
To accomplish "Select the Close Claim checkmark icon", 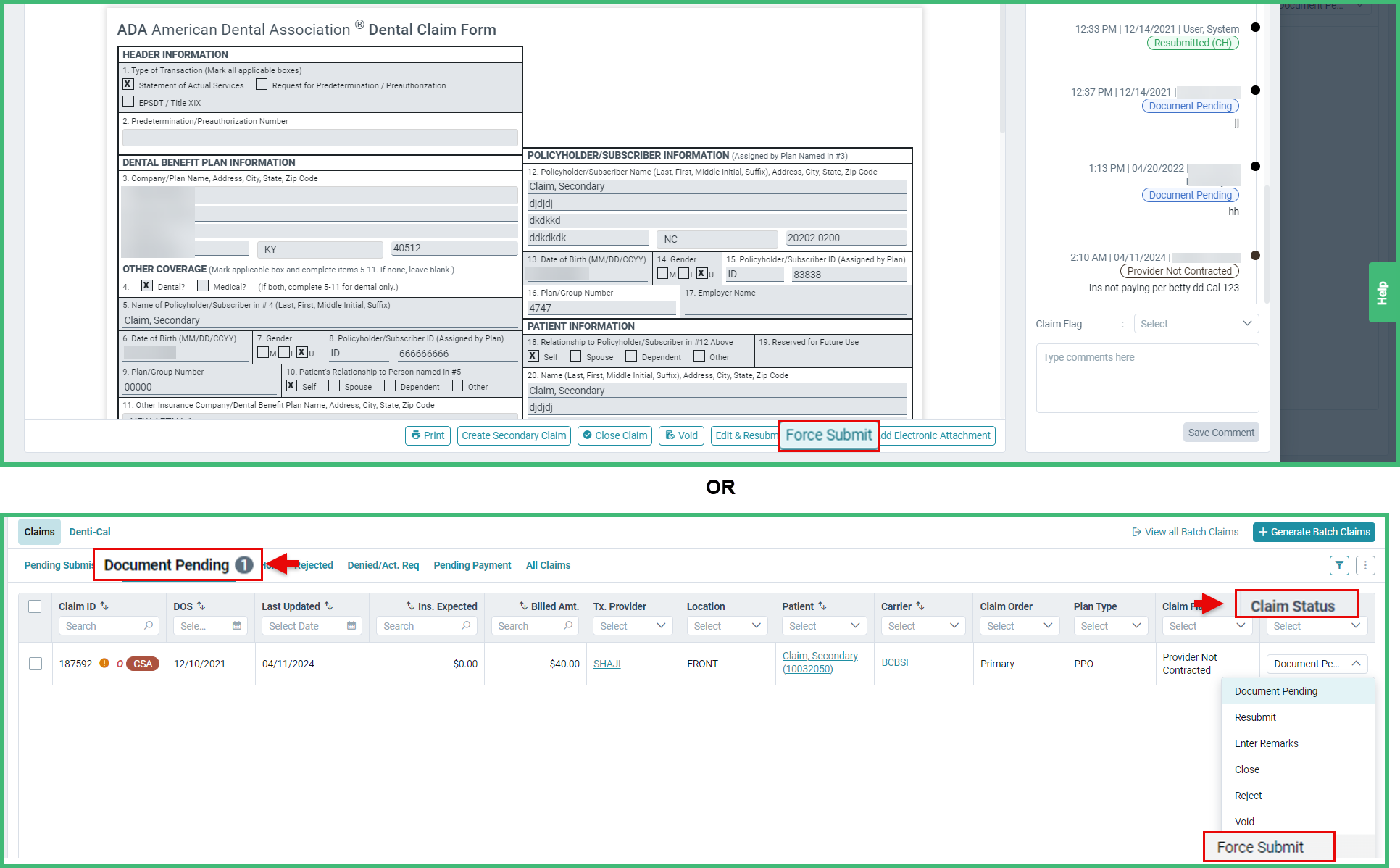I will [x=589, y=435].
